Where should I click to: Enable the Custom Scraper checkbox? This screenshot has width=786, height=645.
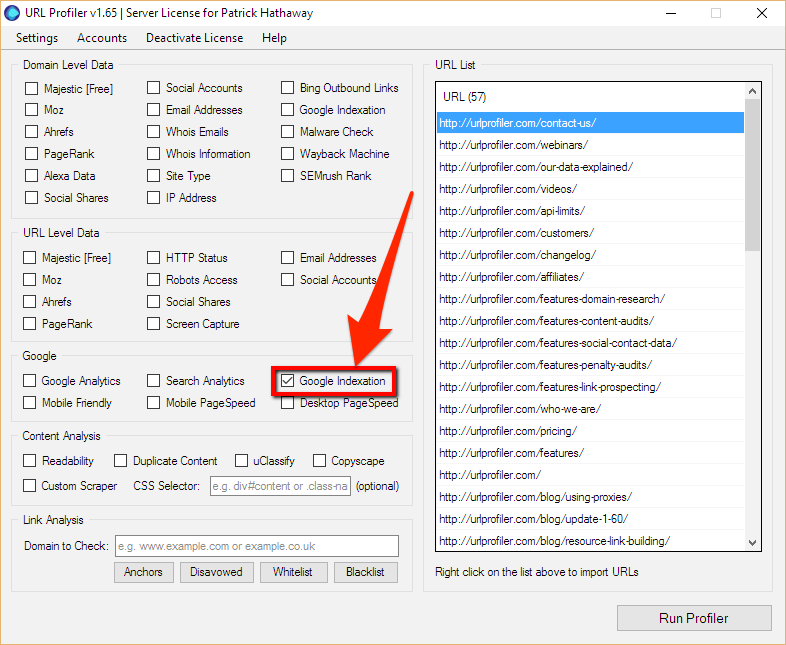32,486
